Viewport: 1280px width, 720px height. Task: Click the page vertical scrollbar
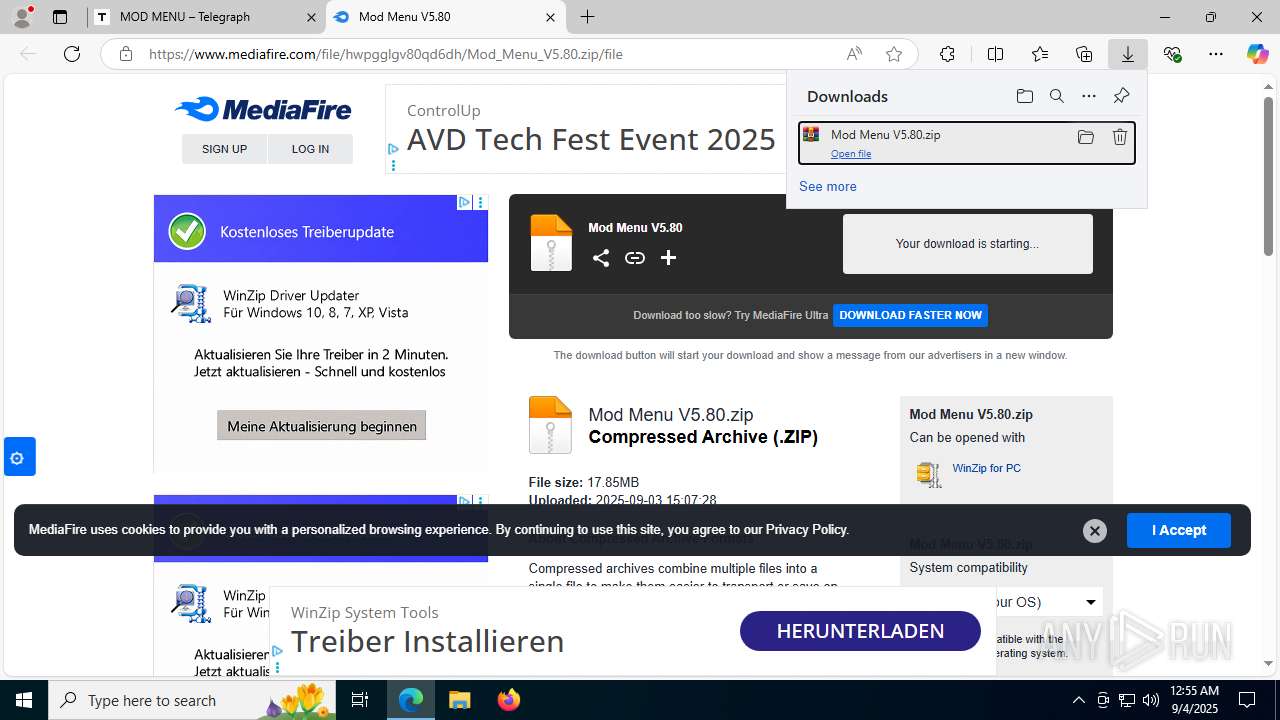coord(1268,175)
